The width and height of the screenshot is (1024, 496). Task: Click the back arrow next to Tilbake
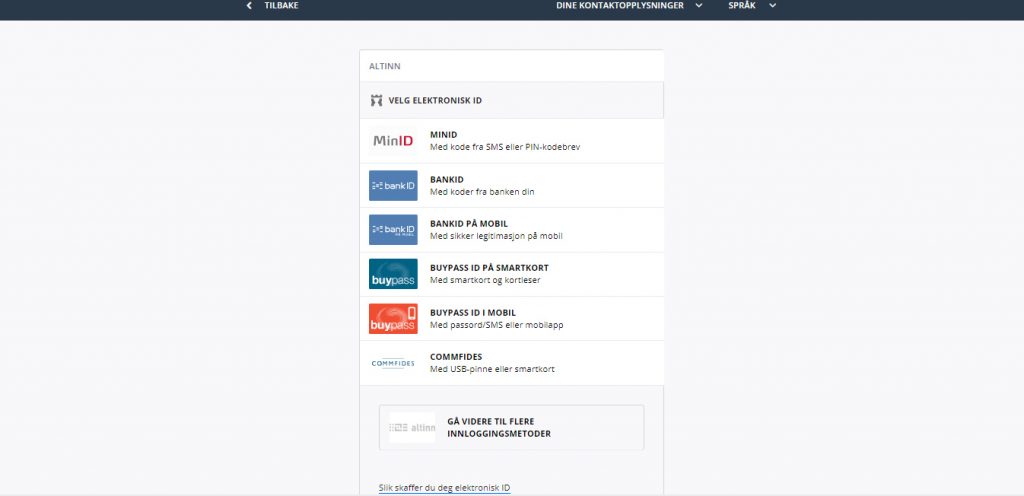tap(249, 5)
